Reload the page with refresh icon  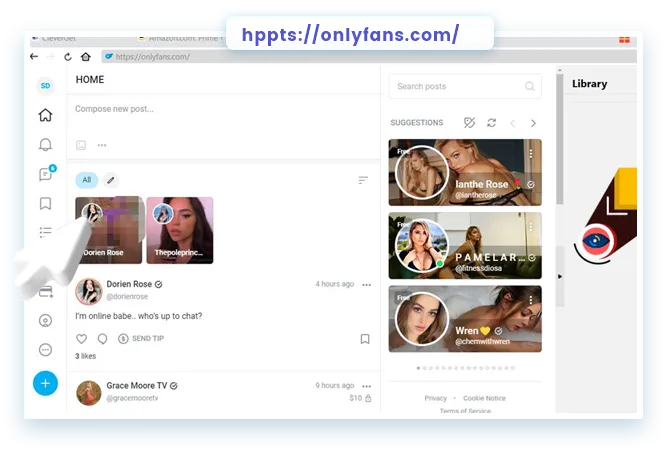click(x=68, y=57)
